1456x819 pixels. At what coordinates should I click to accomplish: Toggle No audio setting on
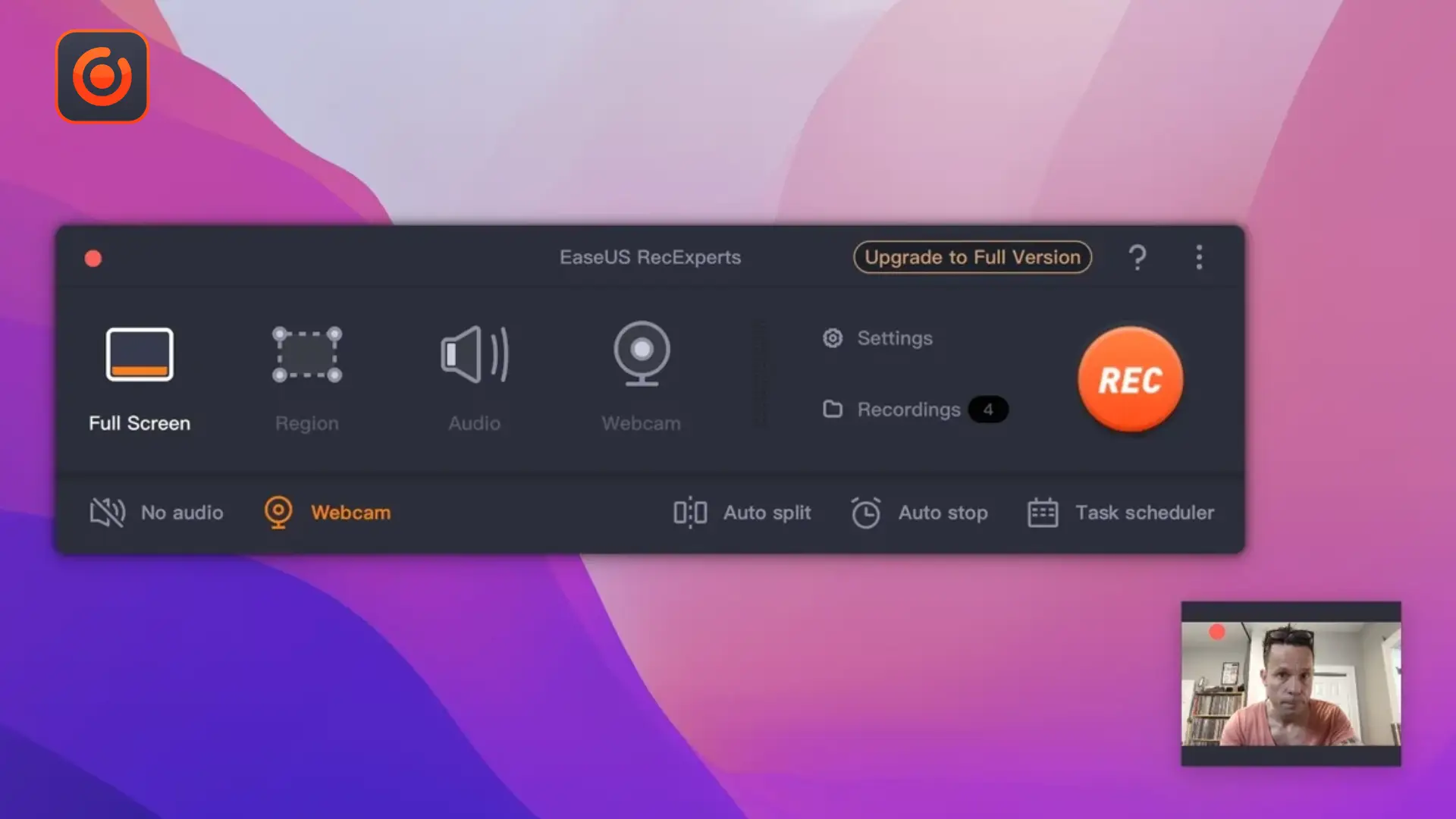[x=155, y=512]
